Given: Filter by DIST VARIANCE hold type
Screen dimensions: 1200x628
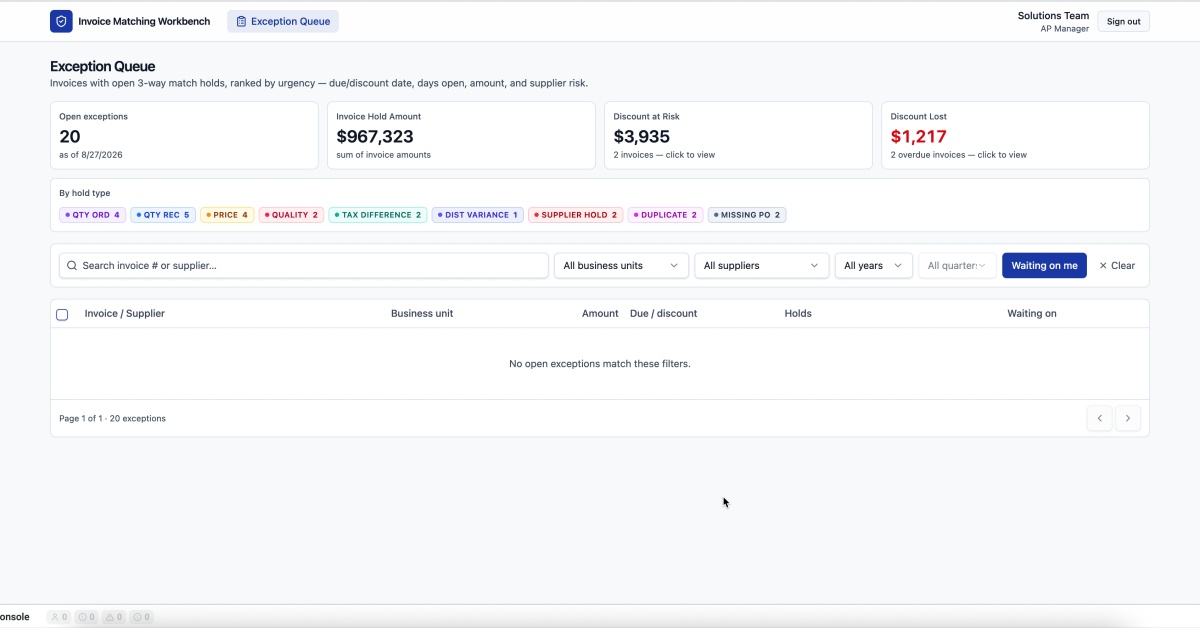Looking at the screenshot, I should (478, 215).
